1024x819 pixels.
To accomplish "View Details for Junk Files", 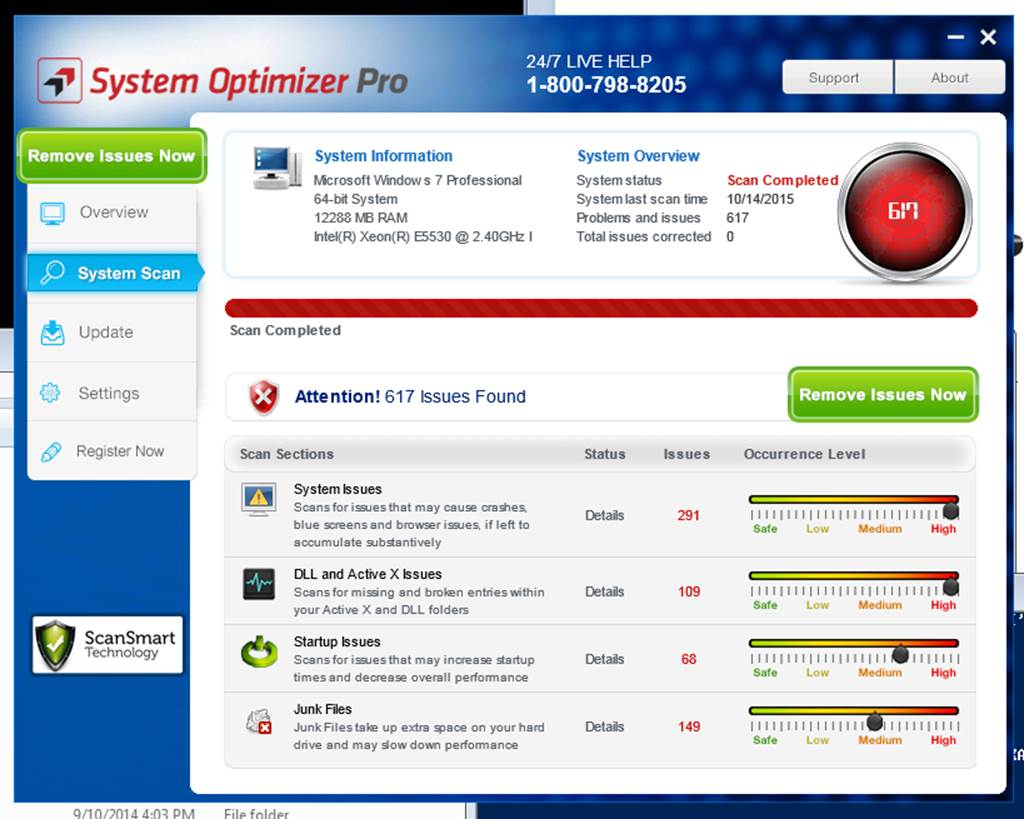I will (x=604, y=727).
